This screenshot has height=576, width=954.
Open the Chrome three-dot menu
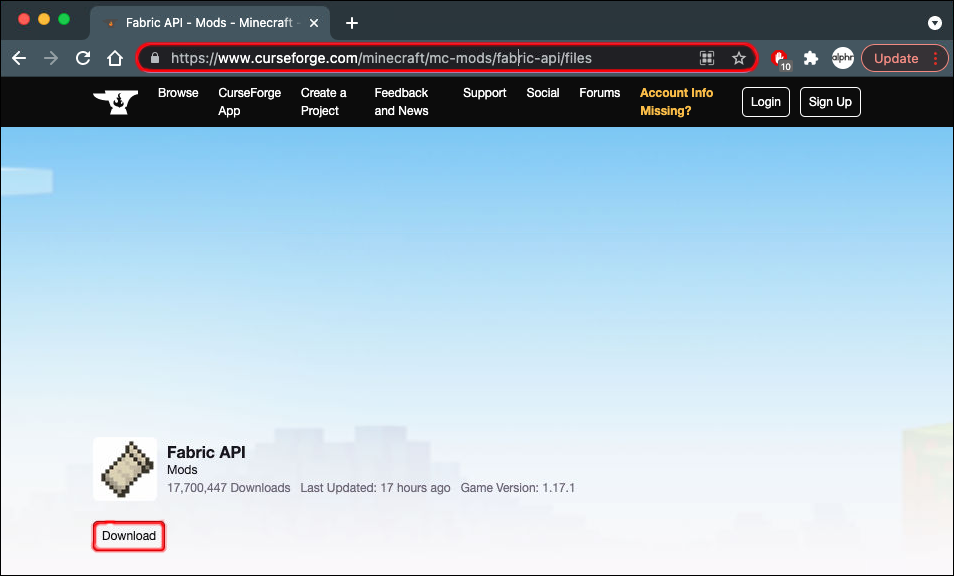936,58
